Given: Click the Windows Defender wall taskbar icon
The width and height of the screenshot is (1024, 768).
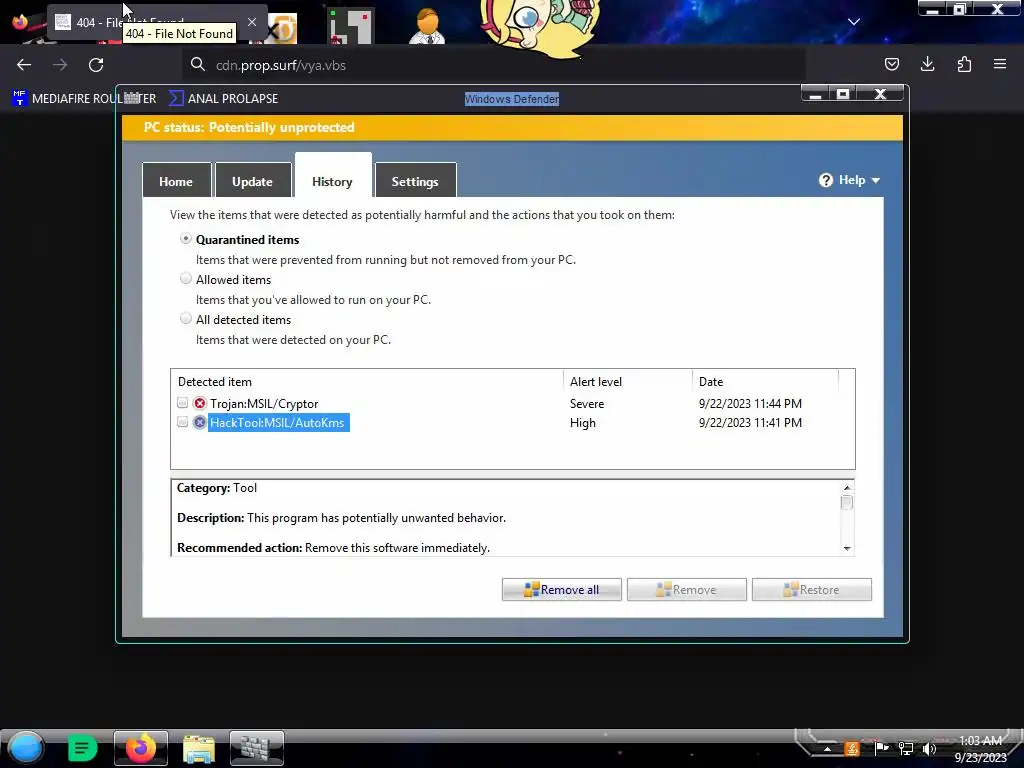Looking at the screenshot, I should coord(257,748).
